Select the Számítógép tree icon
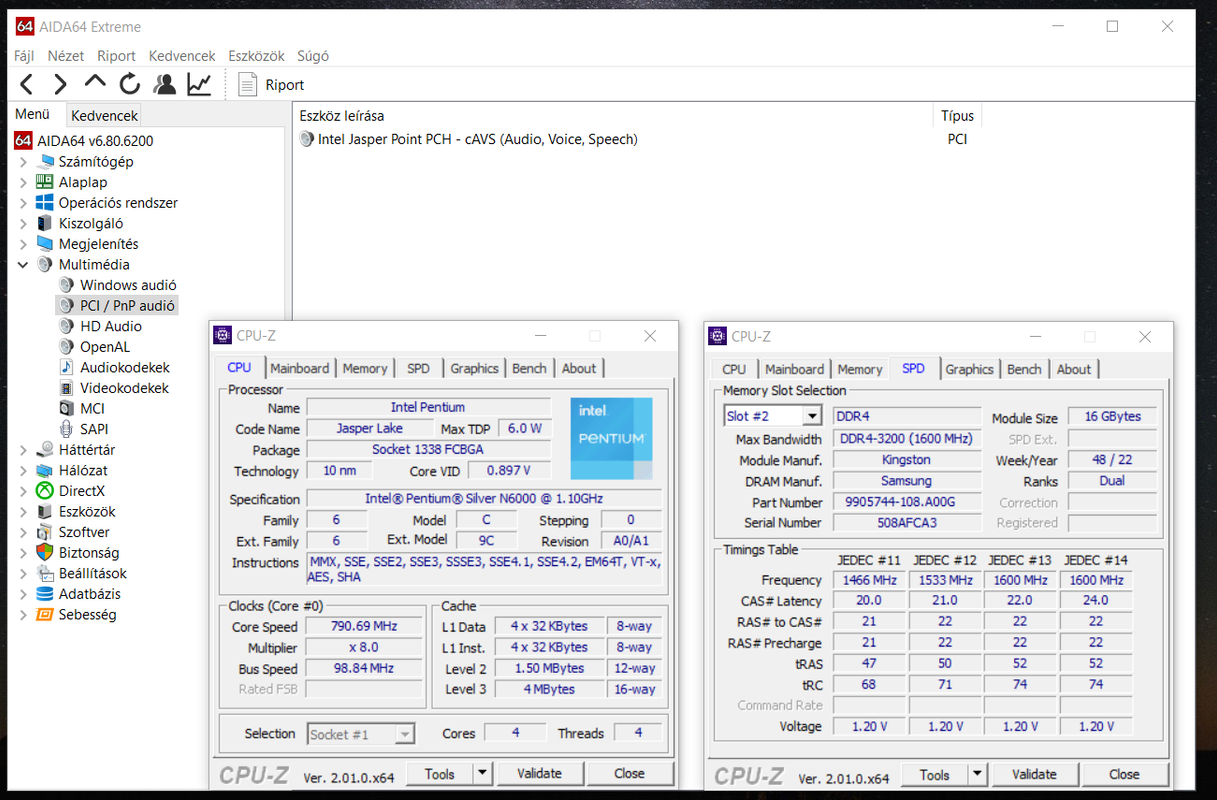 (x=45, y=161)
